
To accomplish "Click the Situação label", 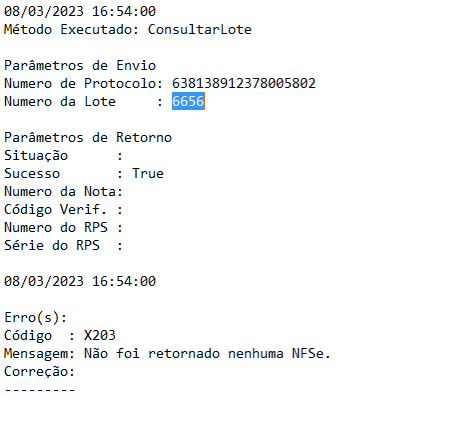I will pos(36,155).
